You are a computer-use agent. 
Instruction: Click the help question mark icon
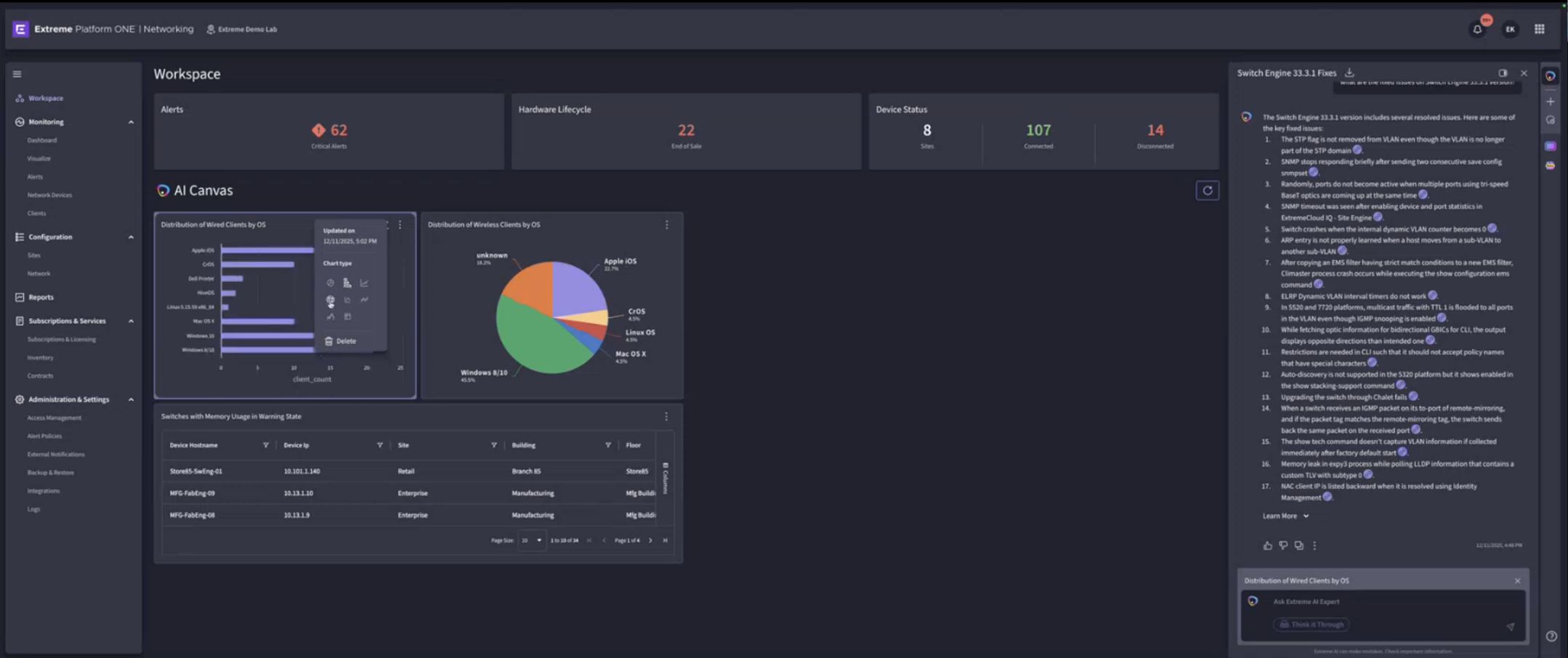1551,636
